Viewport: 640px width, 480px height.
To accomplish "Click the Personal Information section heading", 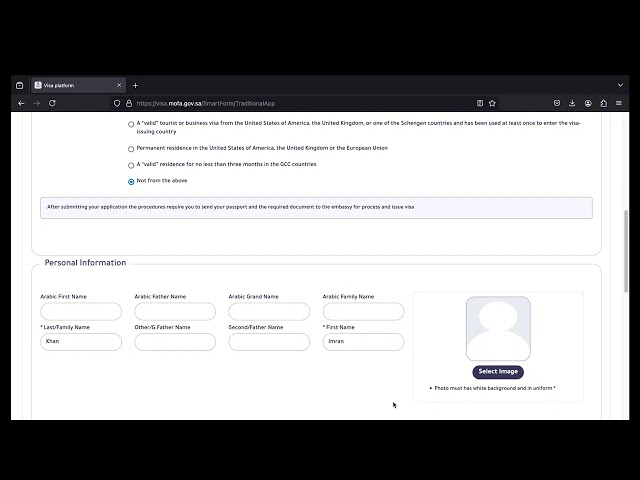I will point(85,263).
